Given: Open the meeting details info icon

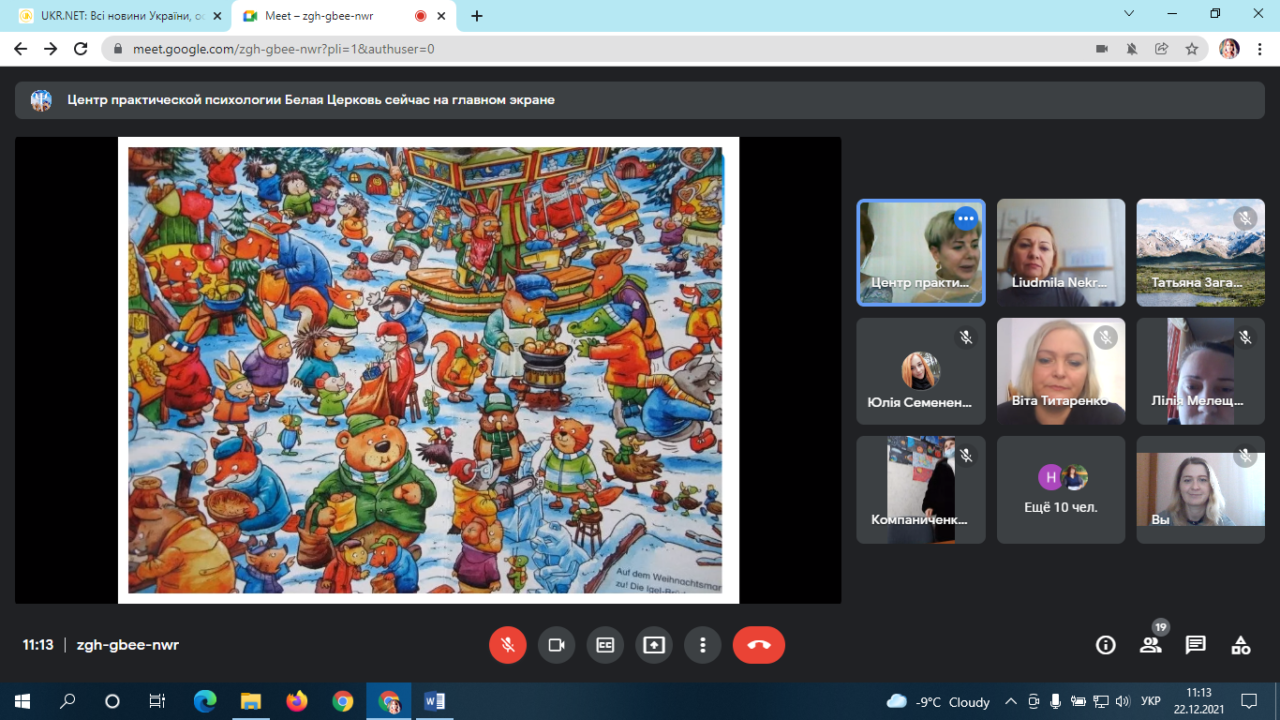Looking at the screenshot, I should point(1106,645).
